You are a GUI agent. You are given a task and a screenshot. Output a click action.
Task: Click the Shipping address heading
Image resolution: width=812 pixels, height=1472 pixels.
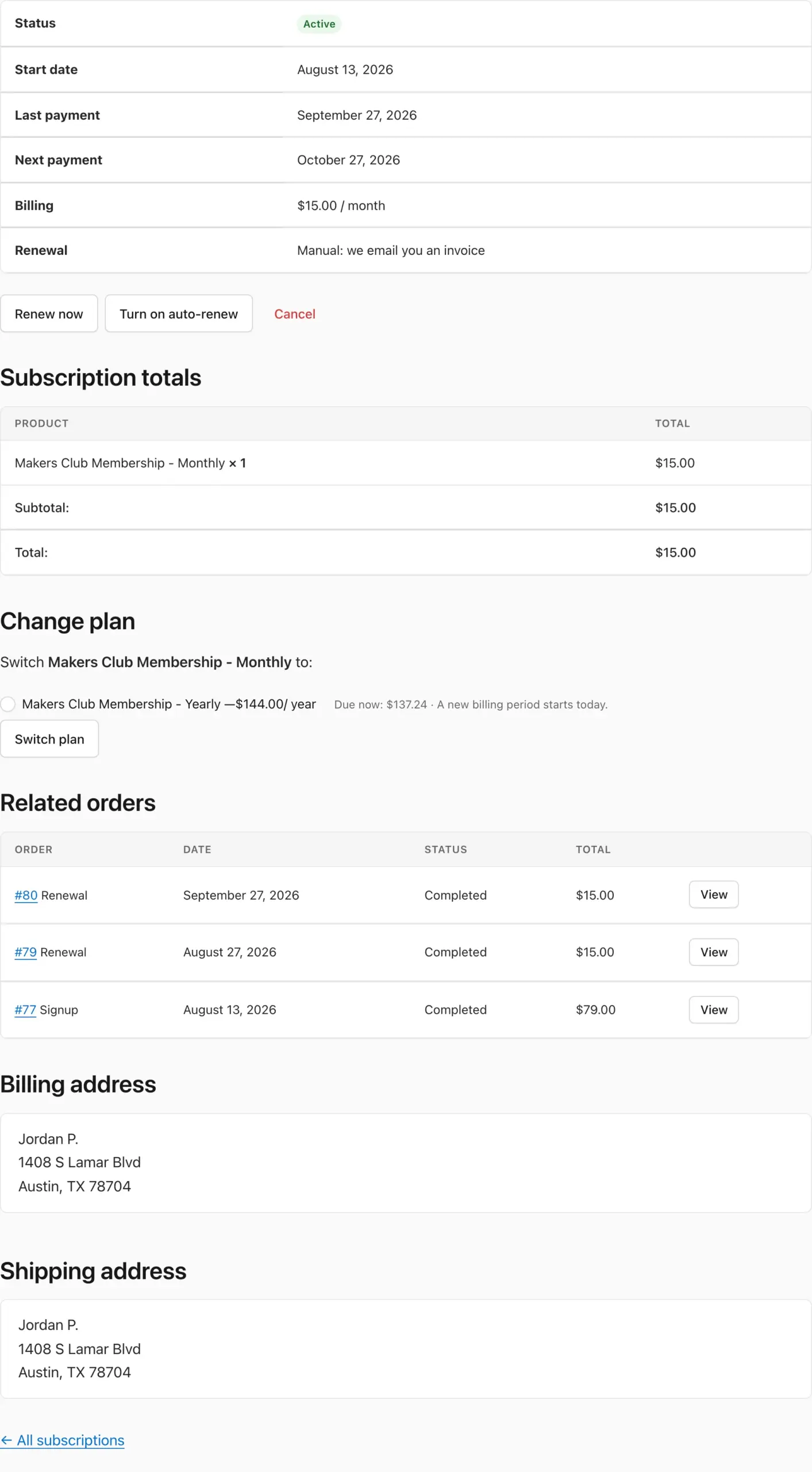pos(94,1271)
